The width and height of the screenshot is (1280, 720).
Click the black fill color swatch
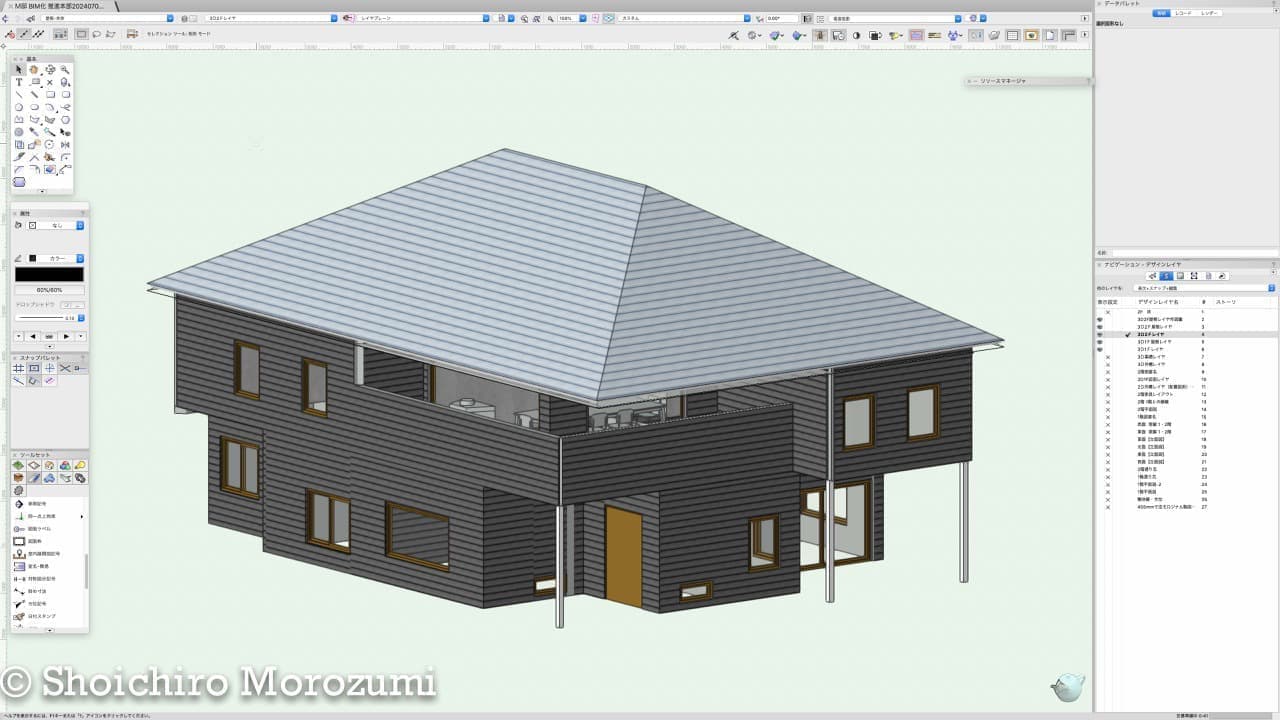49,274
